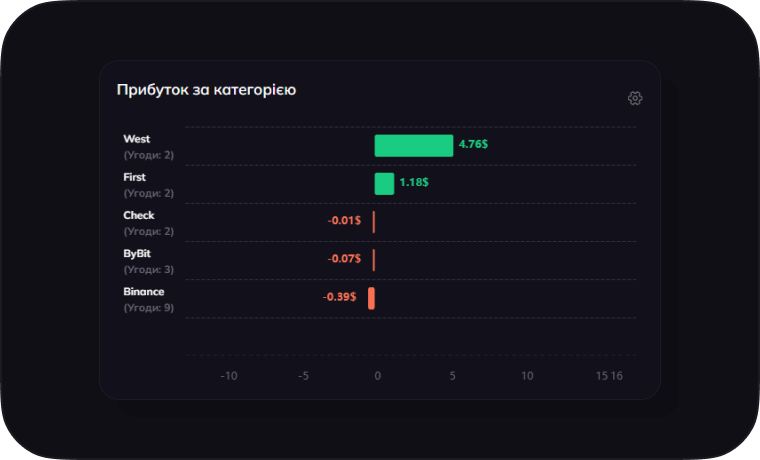Click the -0.39$ loss value

tap(339, 297)
